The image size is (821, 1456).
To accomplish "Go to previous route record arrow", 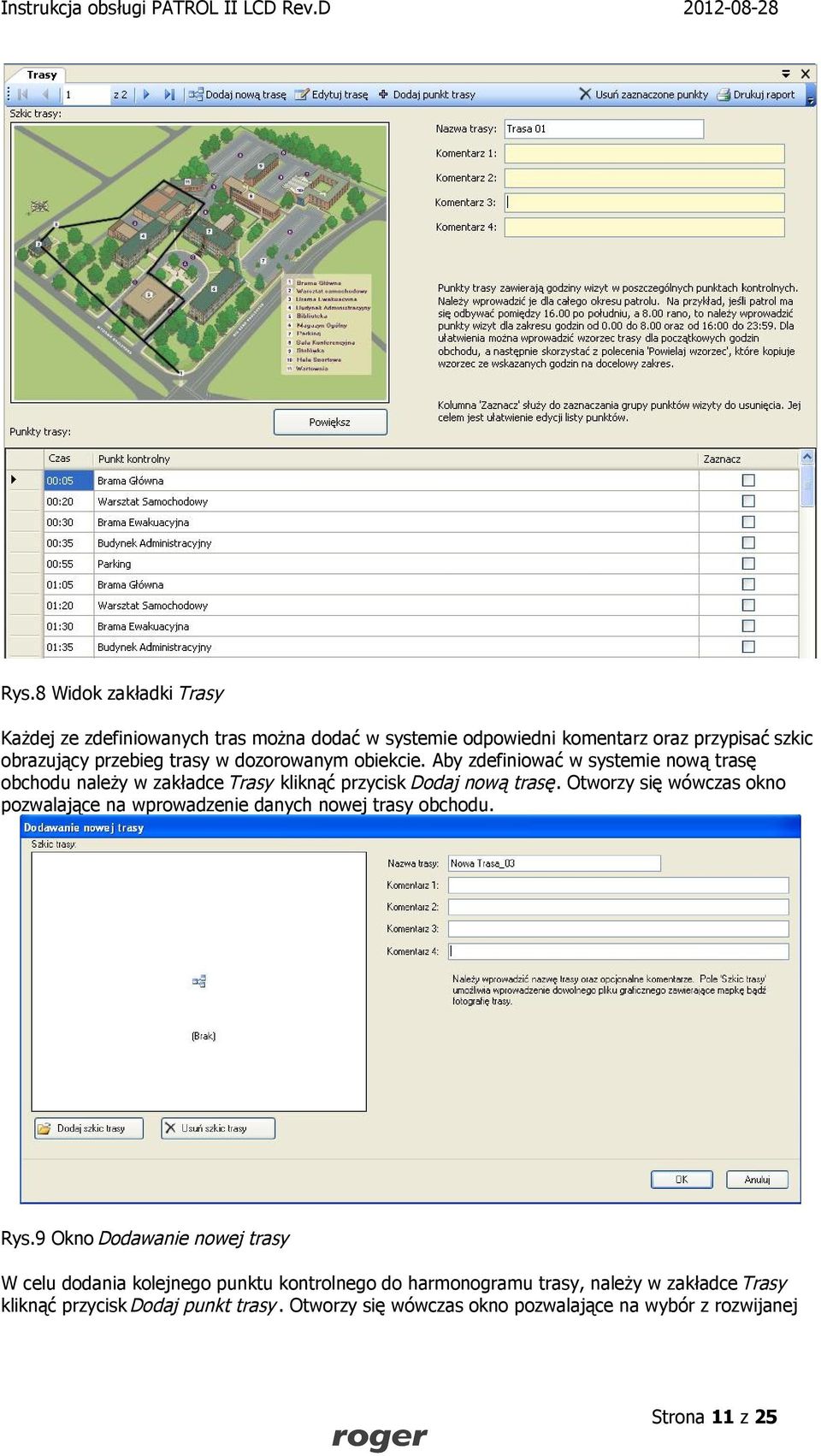I will 45,95.
